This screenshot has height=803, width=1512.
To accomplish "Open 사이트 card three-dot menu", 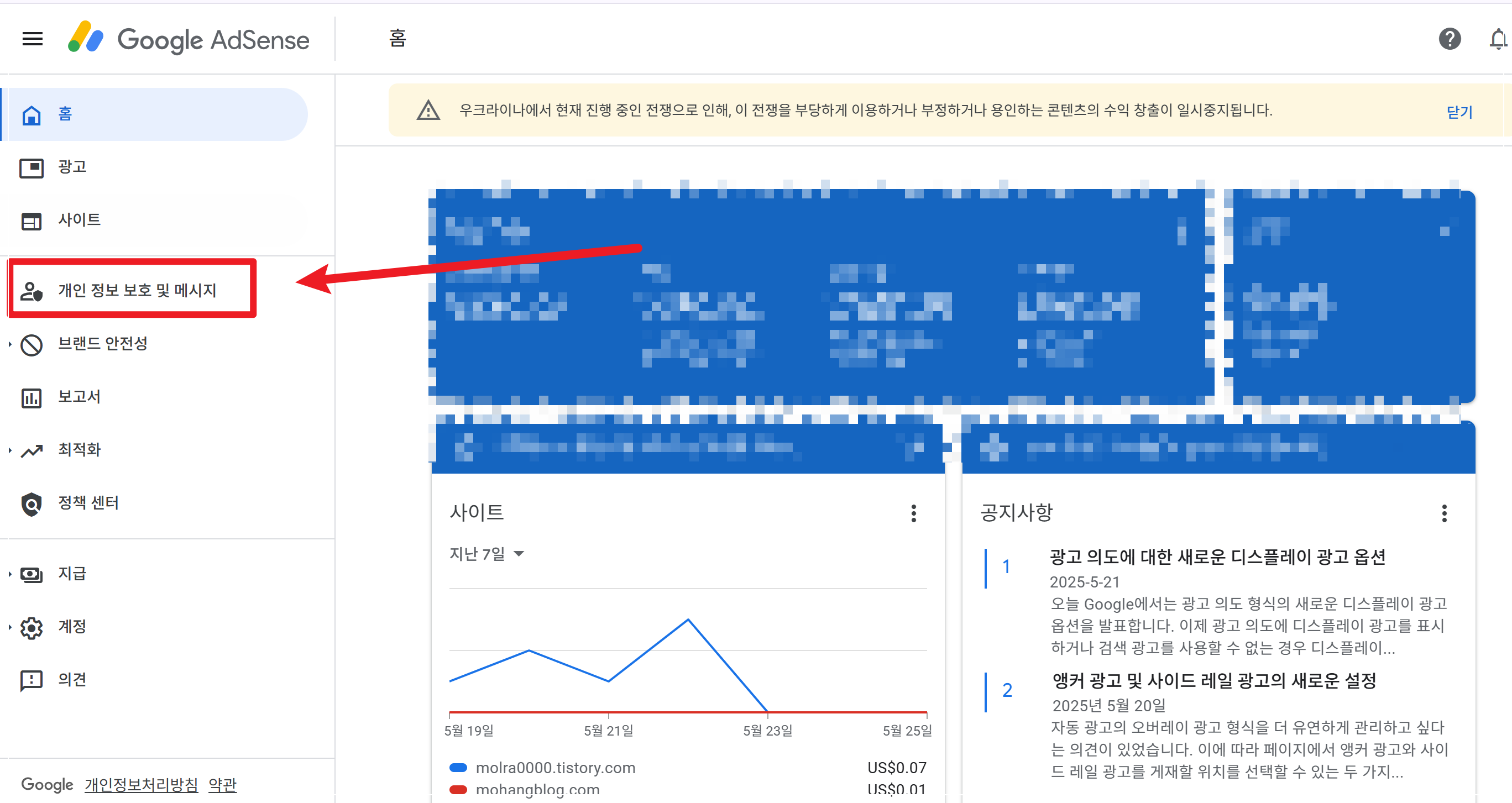I will point(913,513).
